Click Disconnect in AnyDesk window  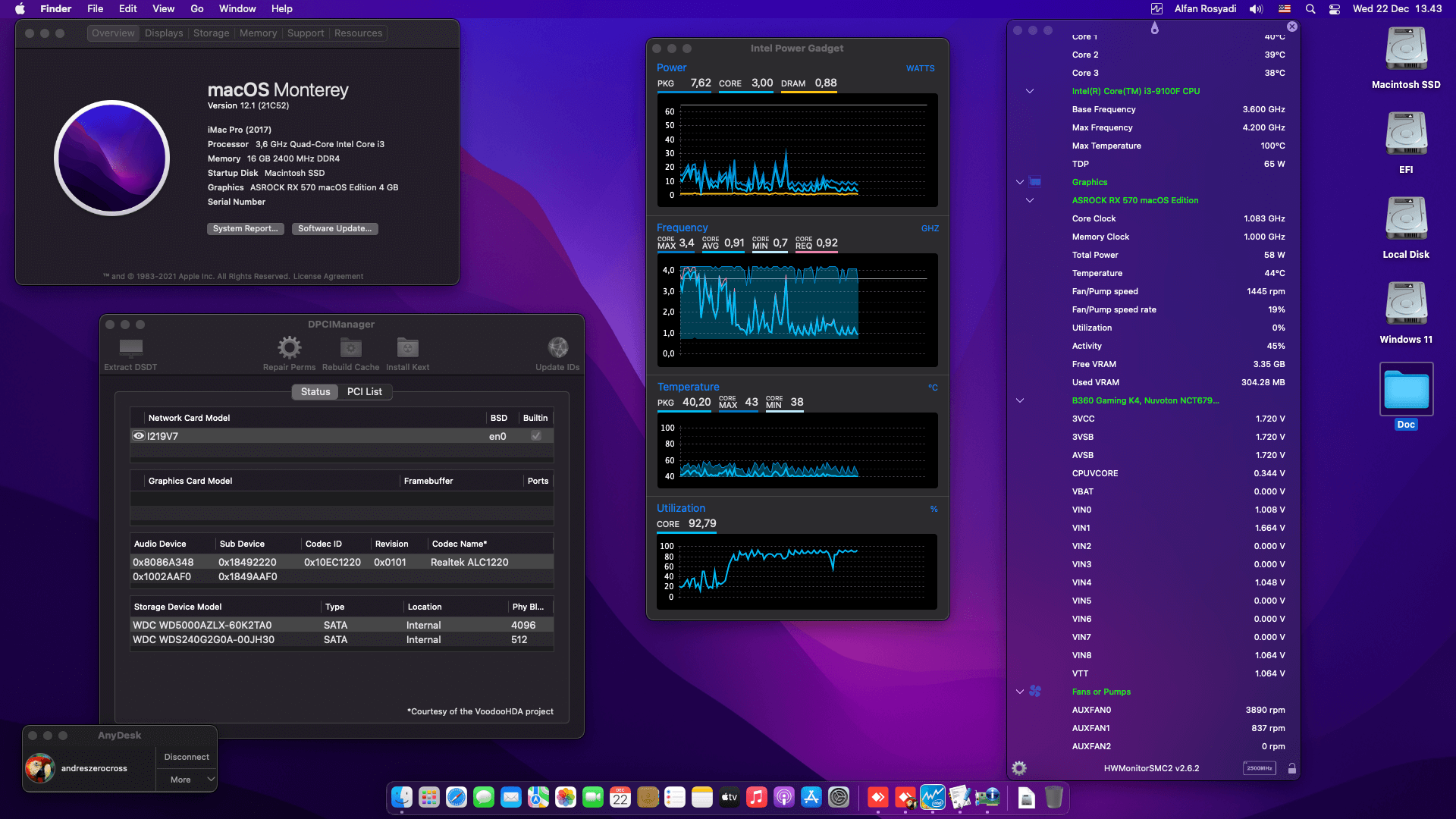pyautogui.click(x=187, y=757)
